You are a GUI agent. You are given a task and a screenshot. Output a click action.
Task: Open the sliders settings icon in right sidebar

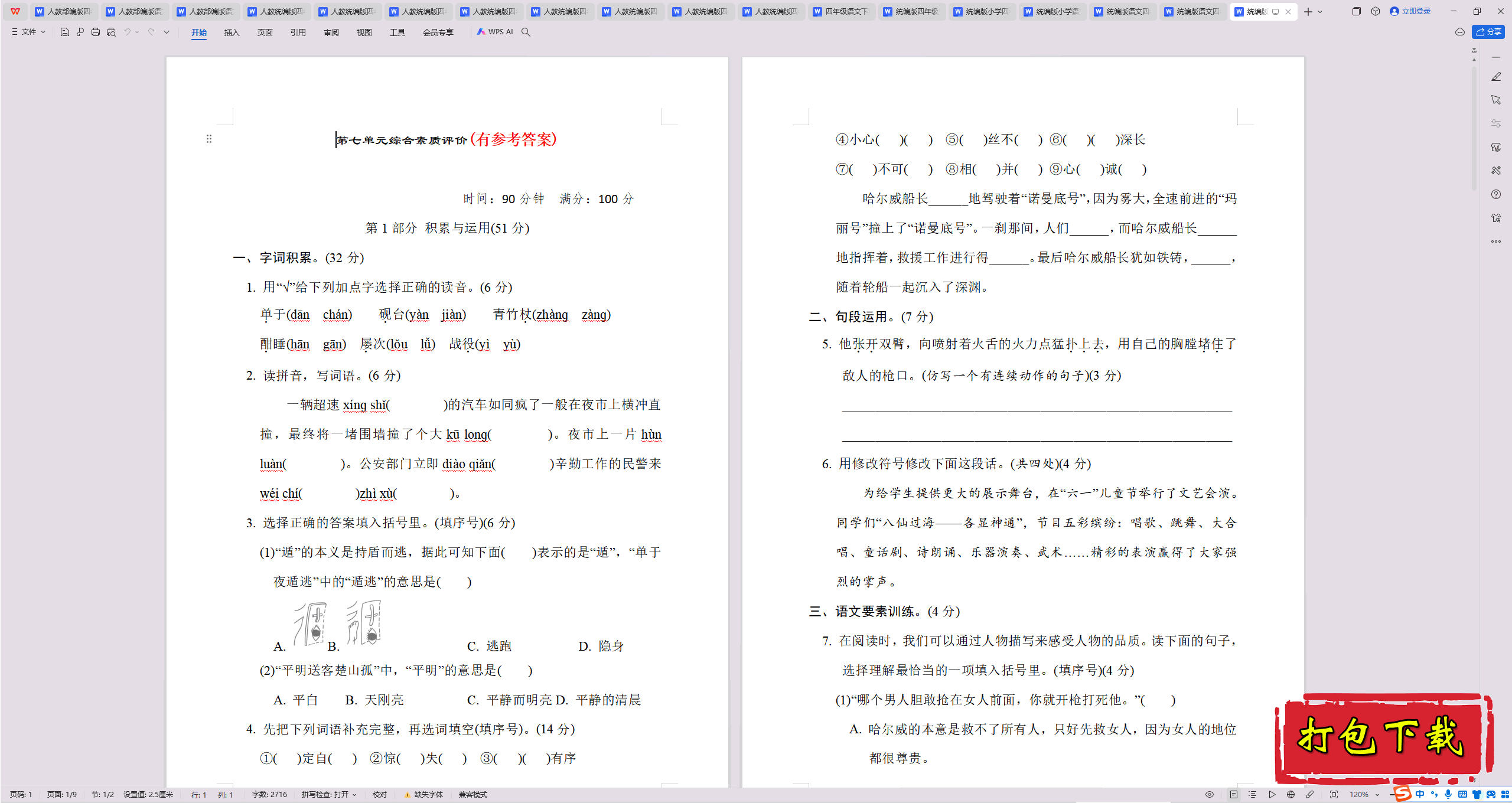click(1496, 123)
